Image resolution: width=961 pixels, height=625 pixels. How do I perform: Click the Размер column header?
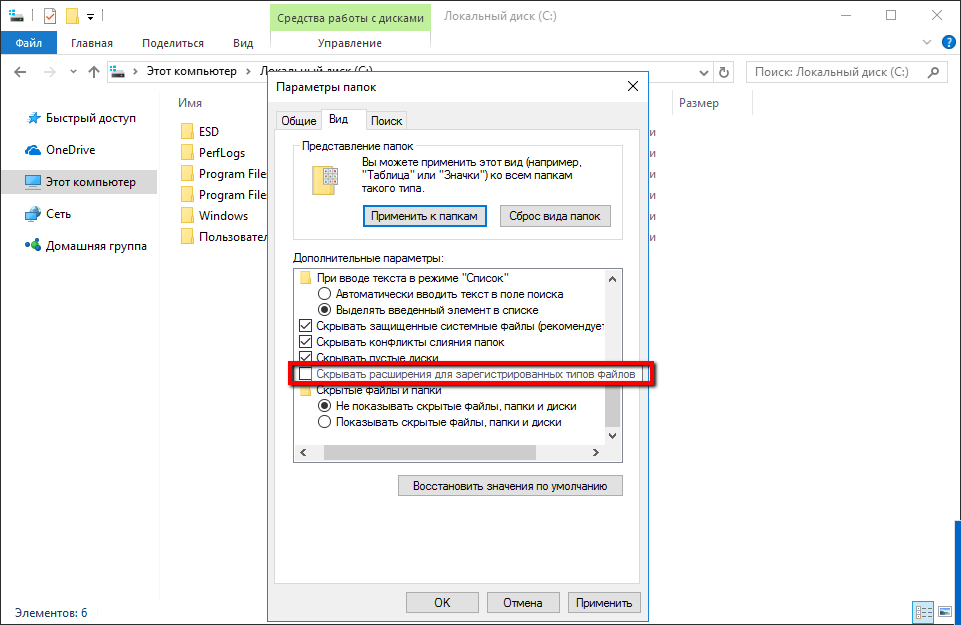coord(699,103)
